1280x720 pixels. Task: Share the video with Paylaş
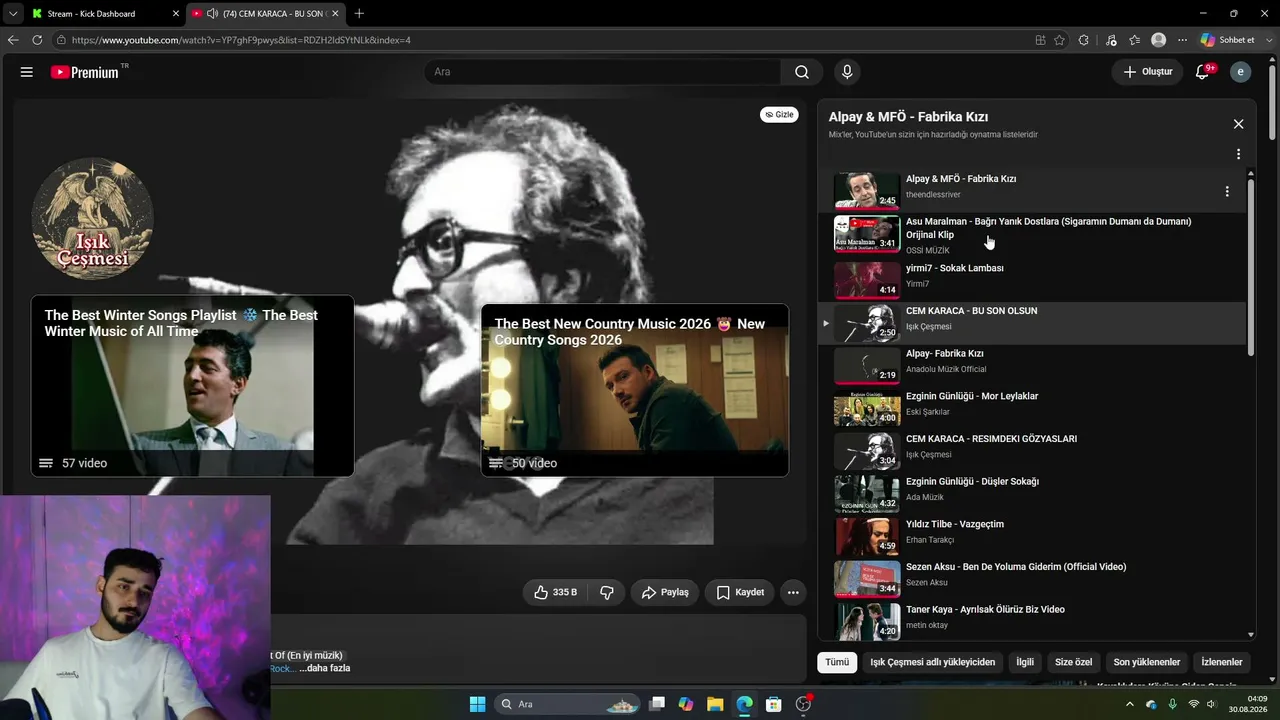tap(665, 592)
